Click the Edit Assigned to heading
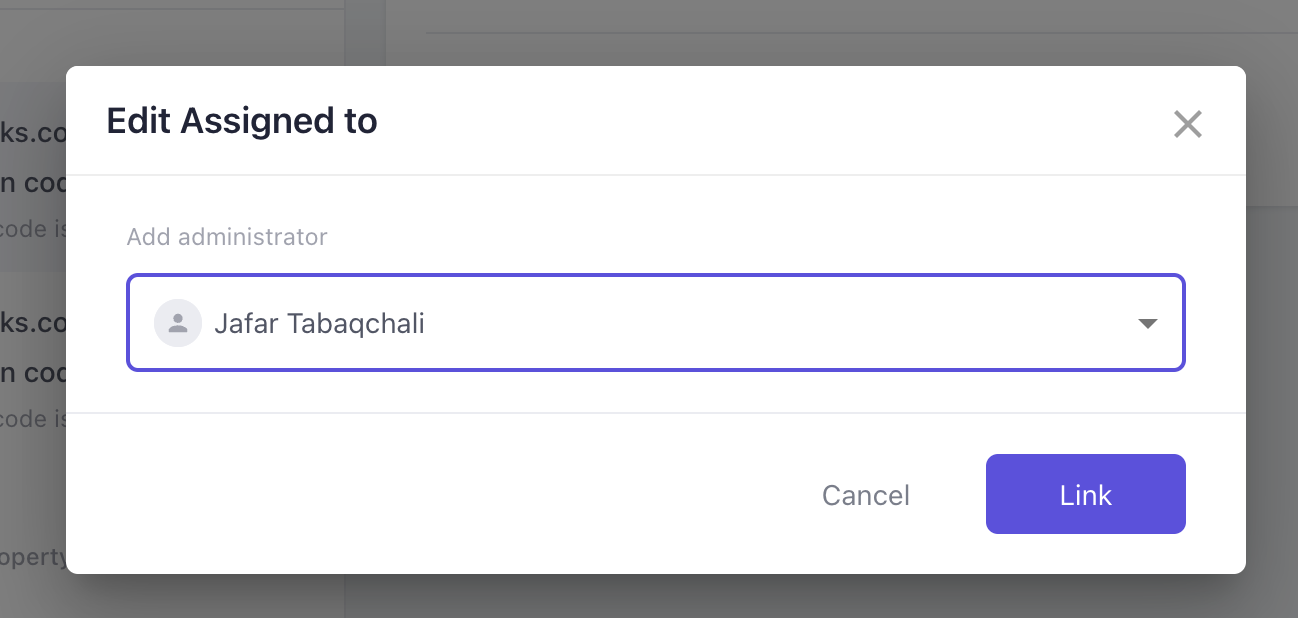This screenshot has width=1298, height=618. tap(242, 121)
